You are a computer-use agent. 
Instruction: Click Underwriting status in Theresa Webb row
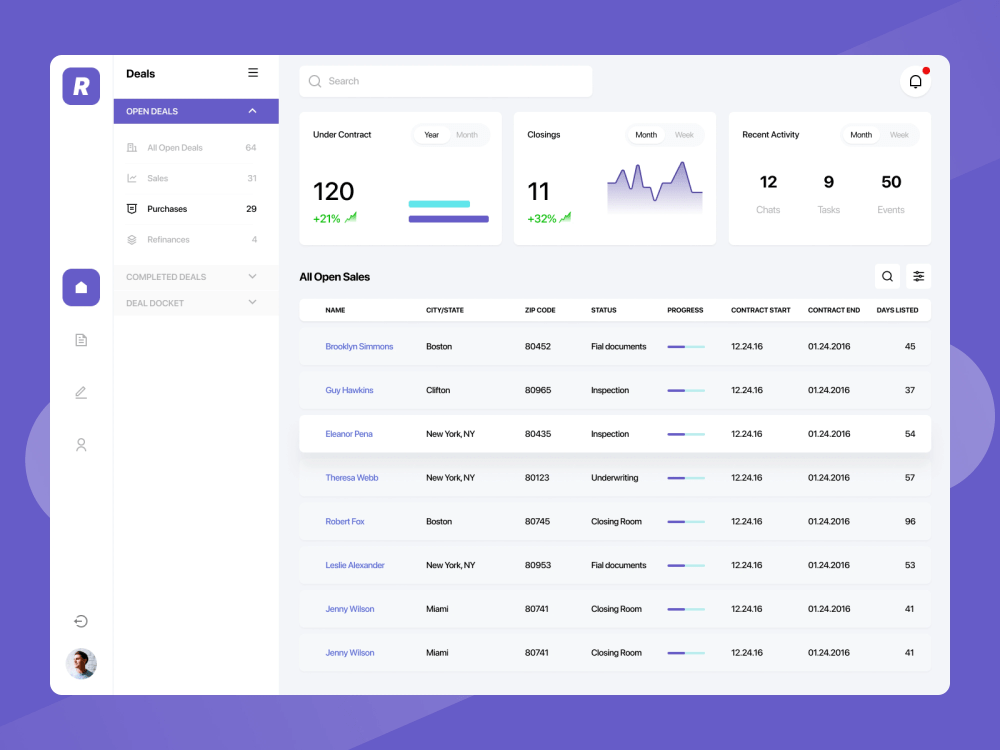pyautogui.click(x=614, y=478)
